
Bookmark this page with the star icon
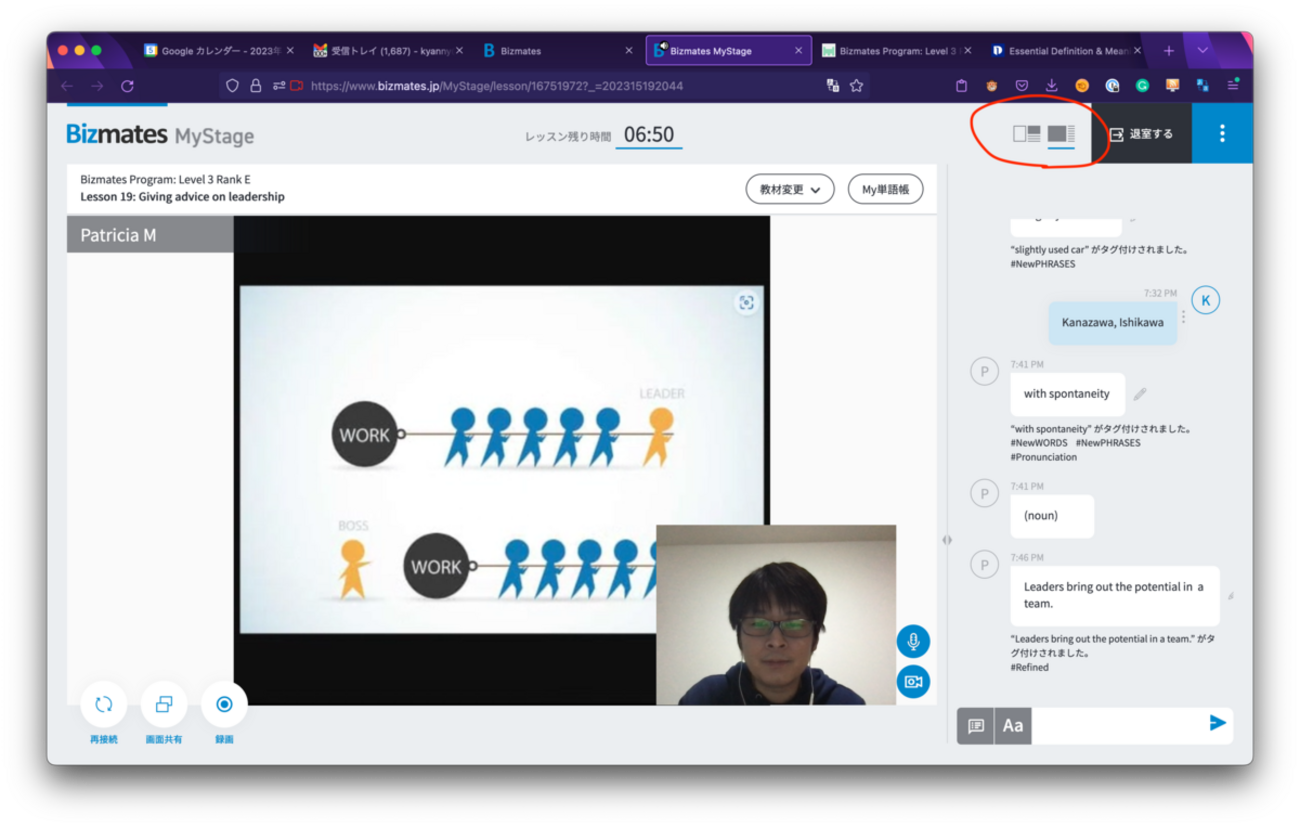(856, 86)
